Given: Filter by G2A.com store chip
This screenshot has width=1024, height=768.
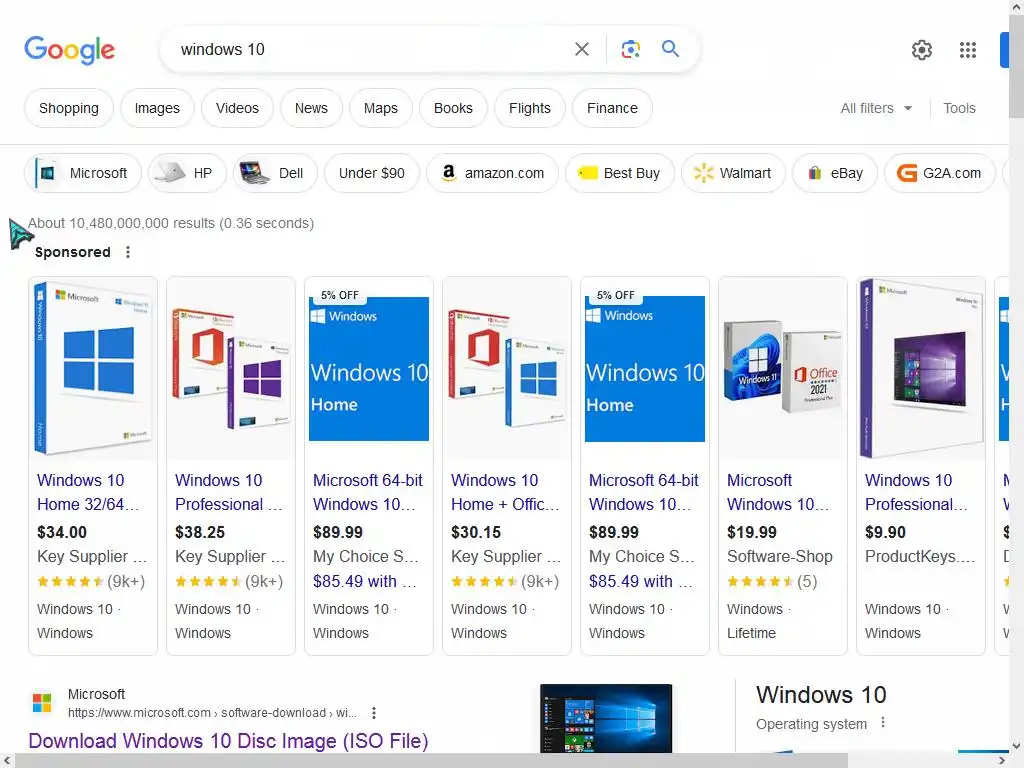Looking at the screenshot, I should pos(940,173).
